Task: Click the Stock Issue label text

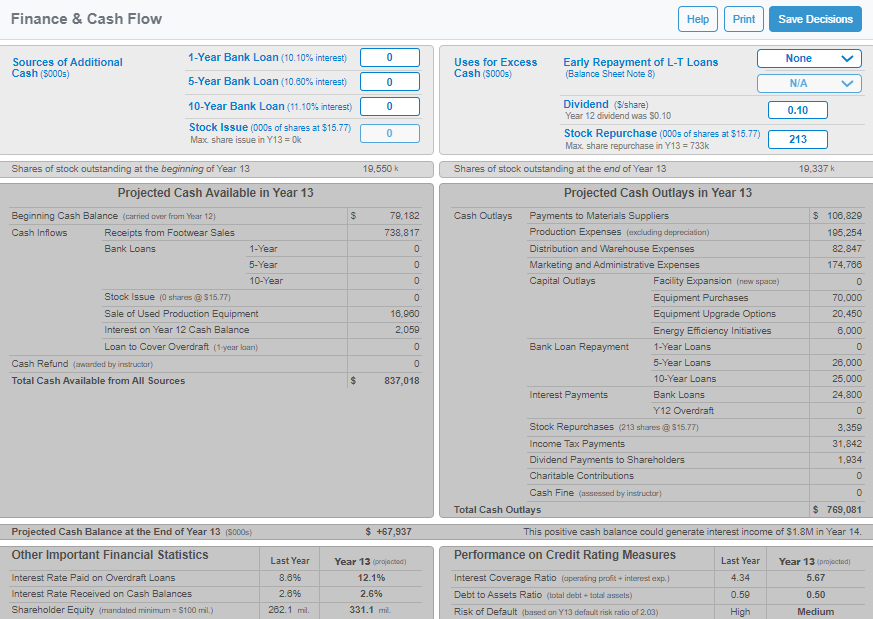Action: [x=218, y=127]
